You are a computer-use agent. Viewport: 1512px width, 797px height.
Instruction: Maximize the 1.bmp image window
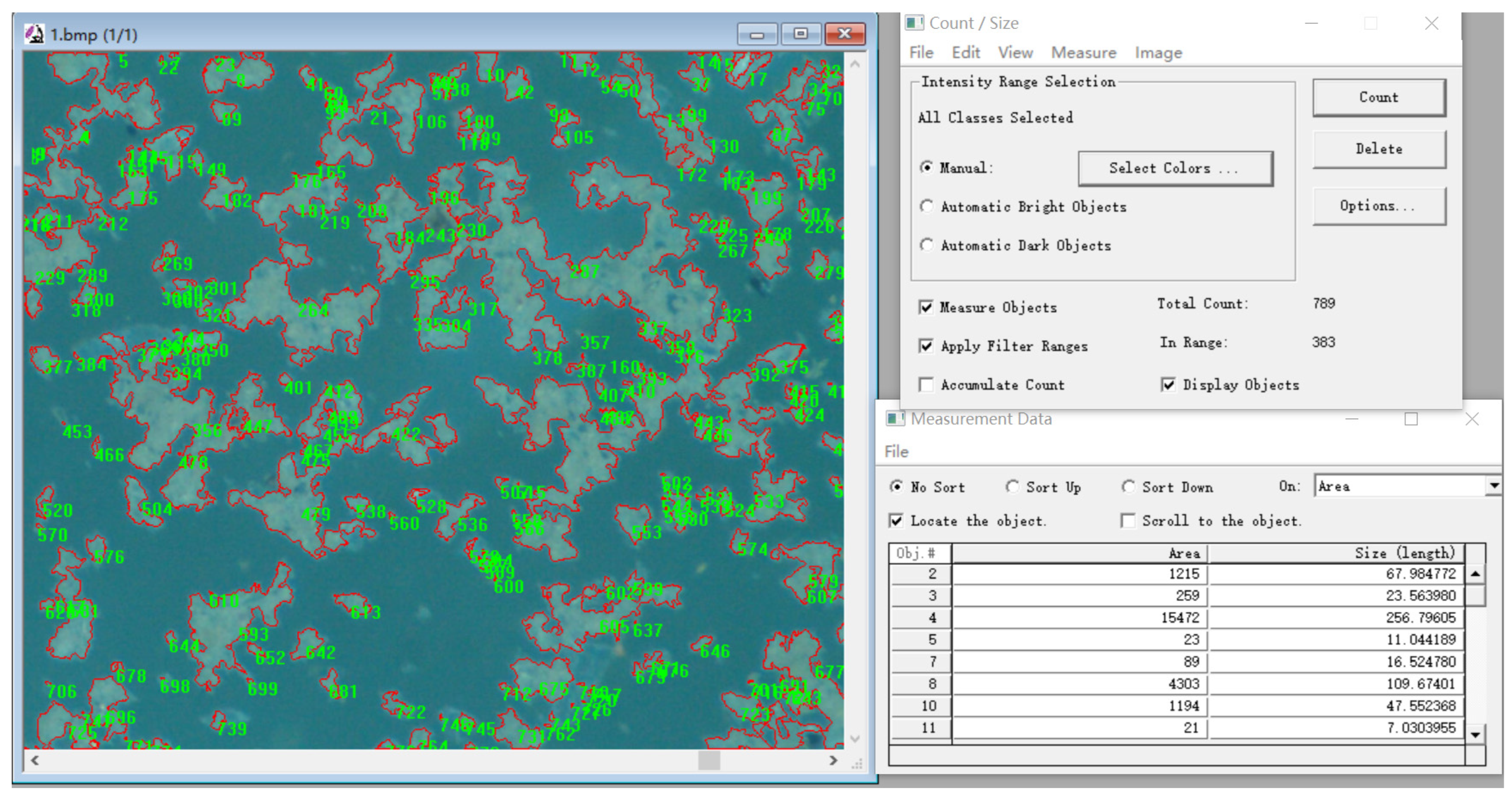click(x=800, y=34)
